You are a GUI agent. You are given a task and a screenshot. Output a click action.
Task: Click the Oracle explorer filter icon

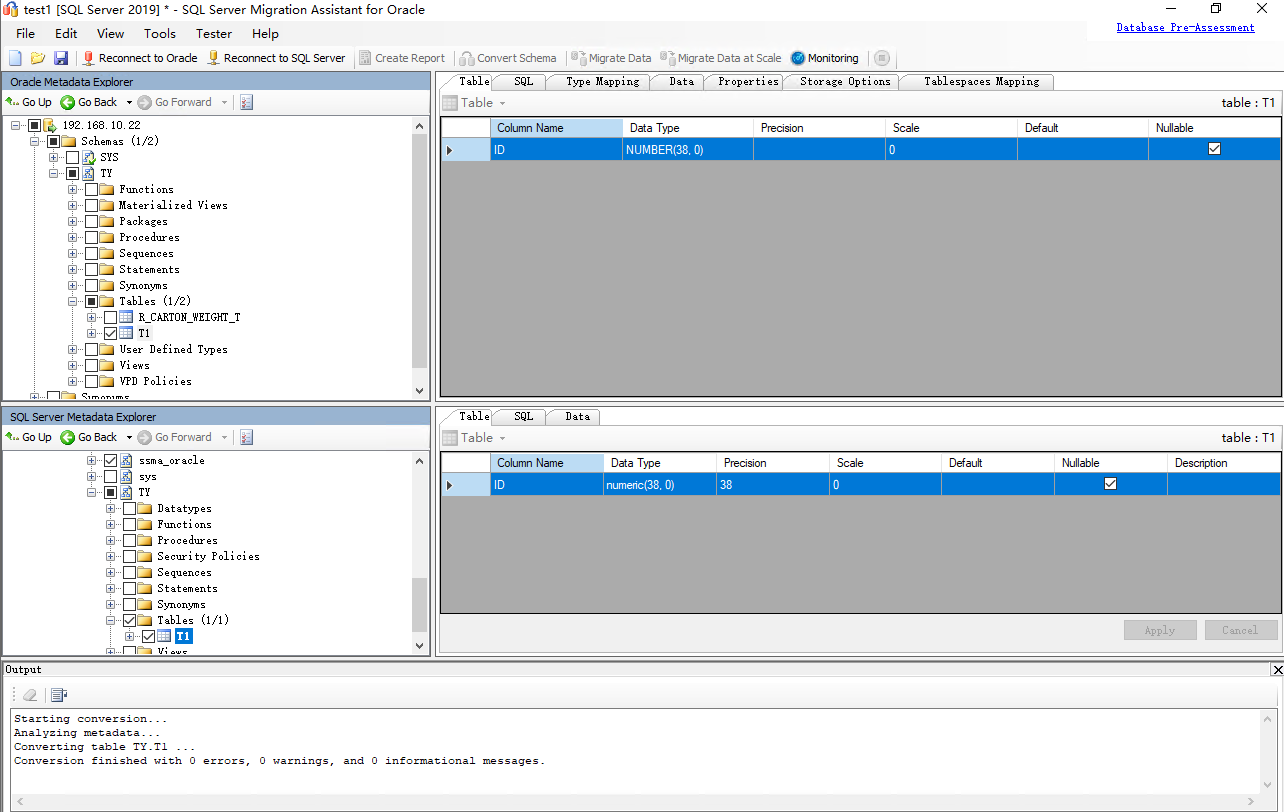coord(247,102)
